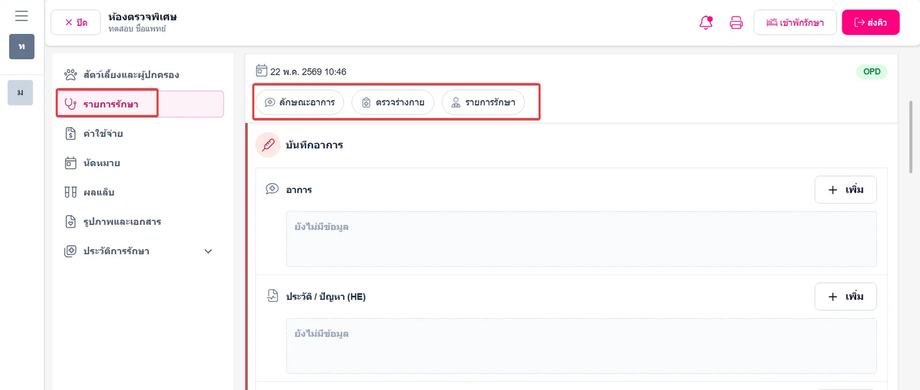The height and width of the screenshot is (390, 920).
Task: Open the รายการรักษา pill tab
Action: [x=483, y=102]
